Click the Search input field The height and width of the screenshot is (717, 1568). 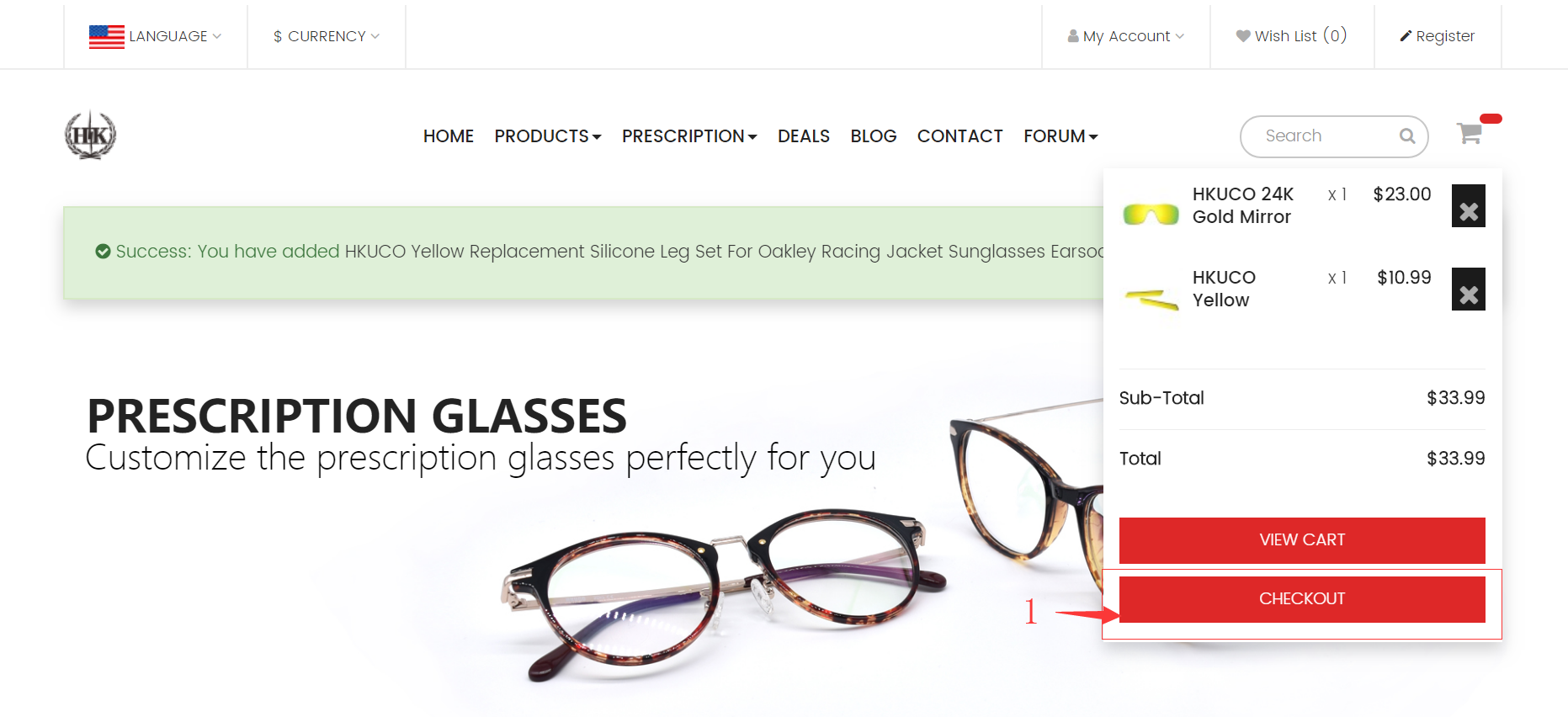pos(1326,136)
